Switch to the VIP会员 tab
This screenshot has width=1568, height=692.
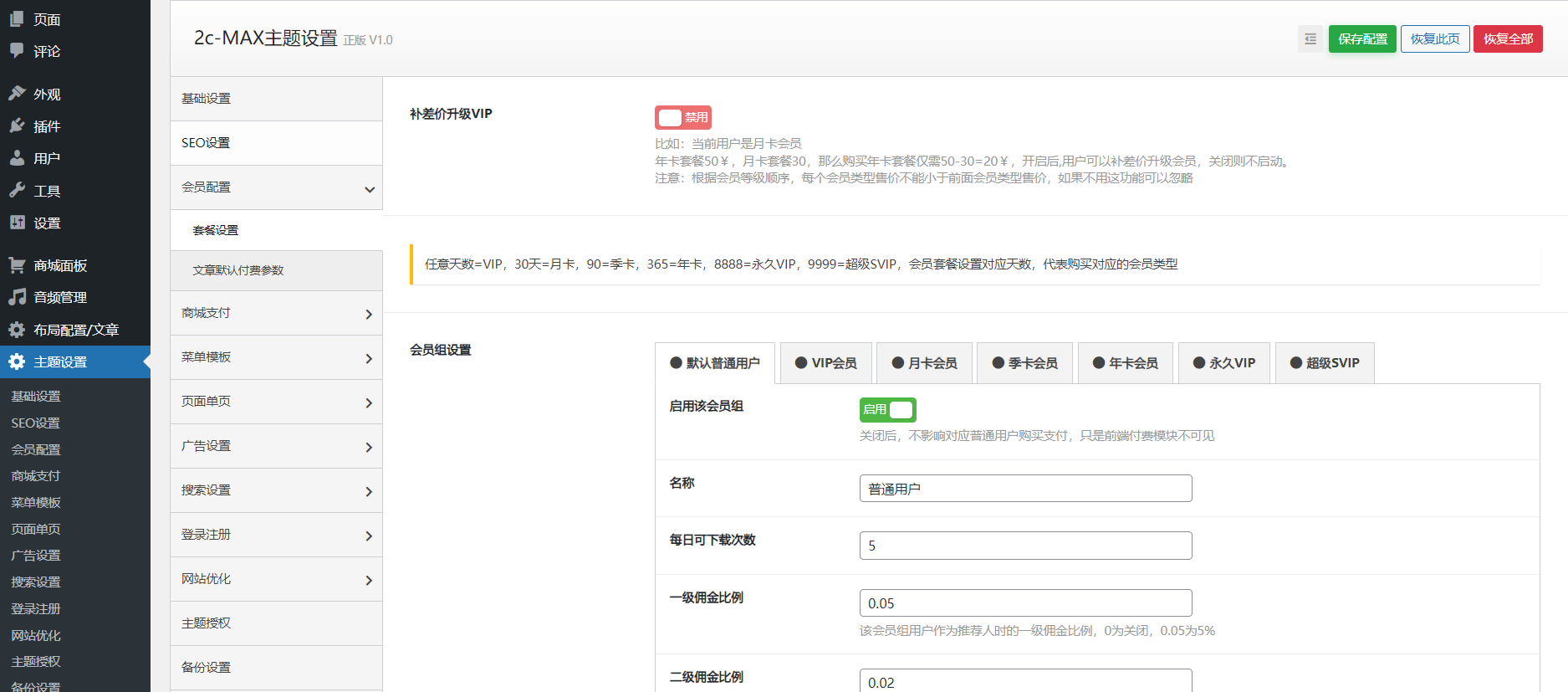tap(826, 363)
